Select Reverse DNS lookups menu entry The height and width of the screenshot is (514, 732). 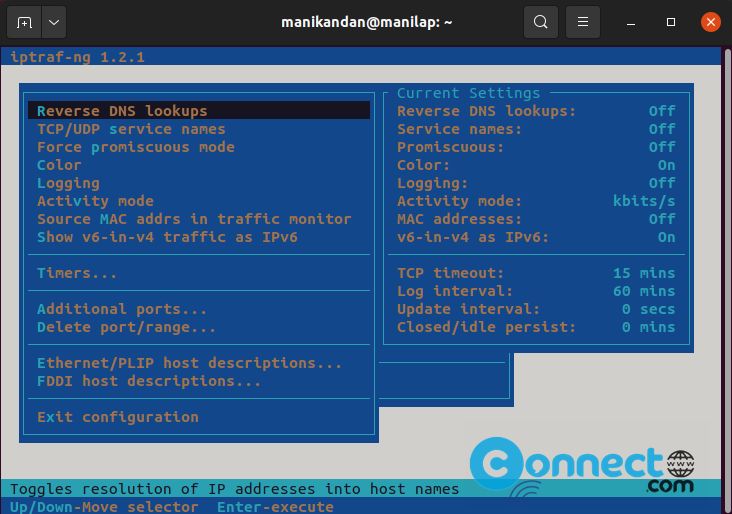click(199, 111)
